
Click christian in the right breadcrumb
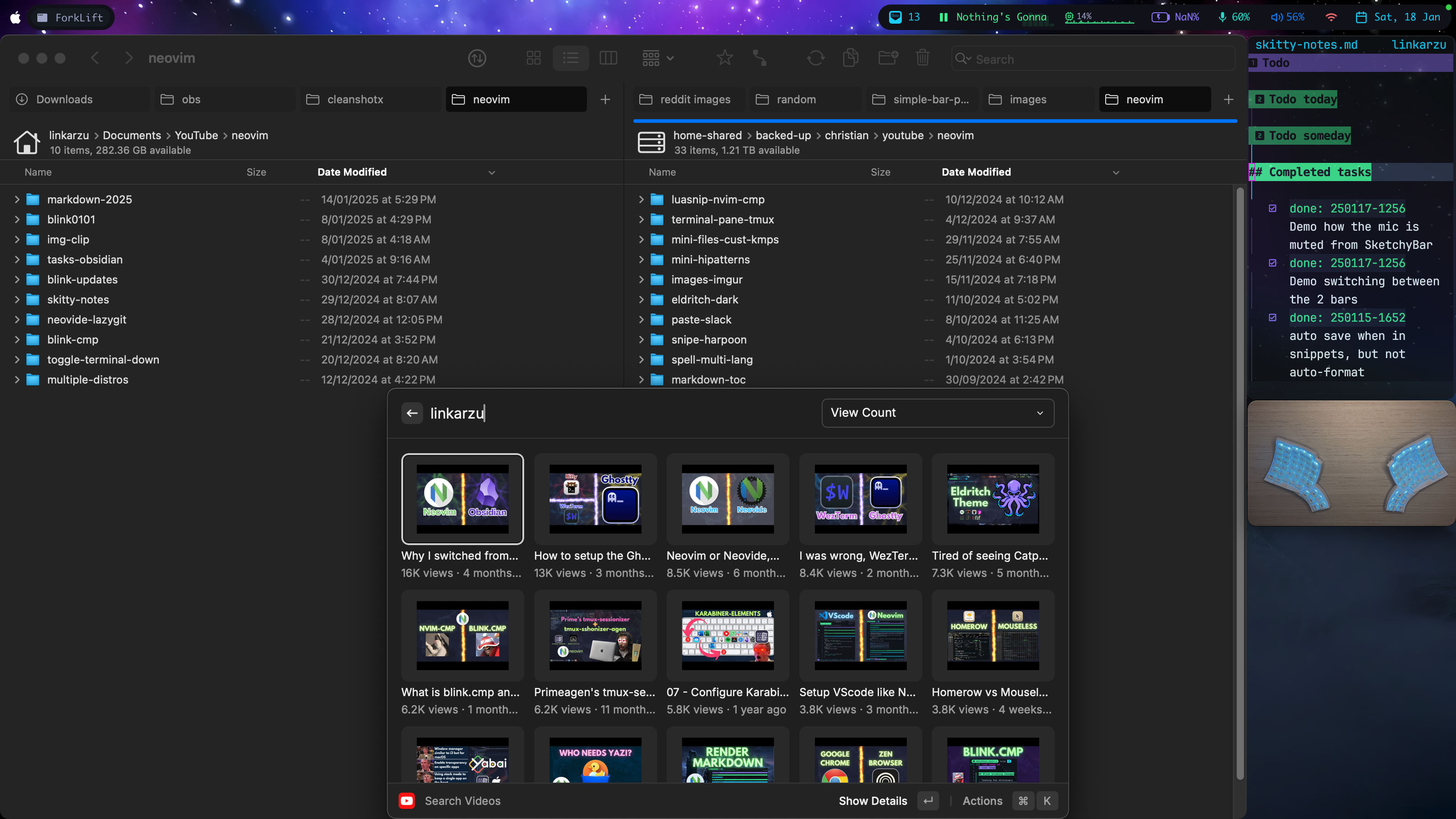click(846, 135)
